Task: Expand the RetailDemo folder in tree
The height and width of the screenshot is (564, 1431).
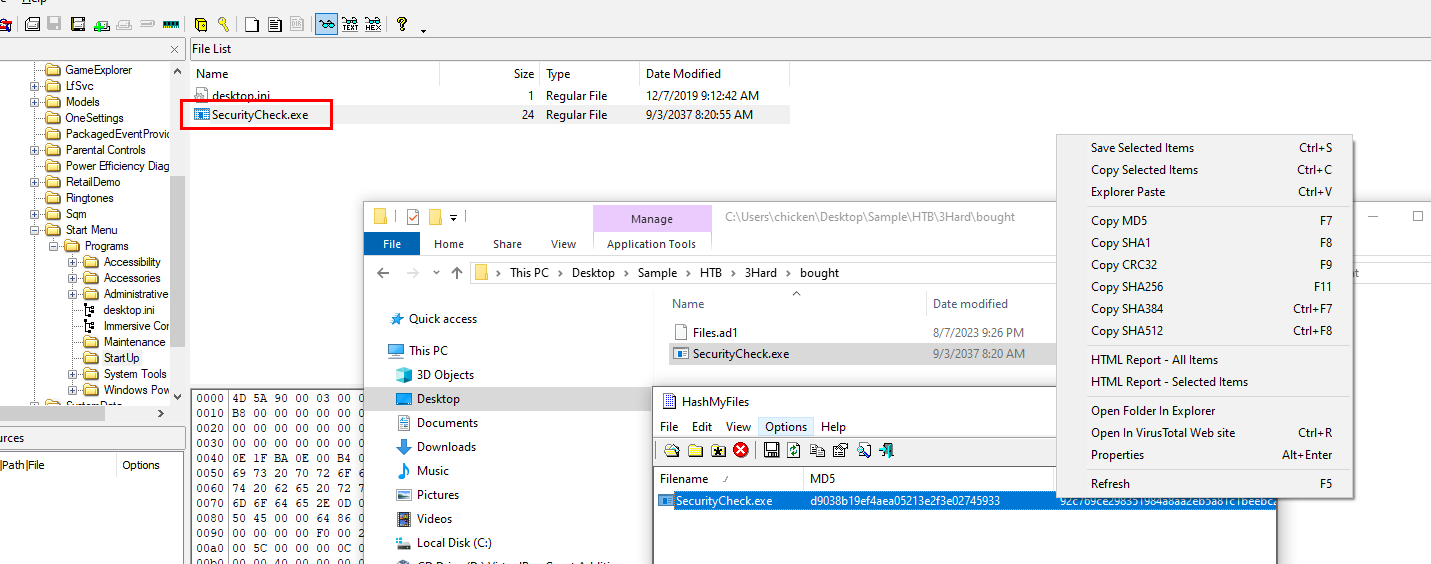Action: (35, 182)
